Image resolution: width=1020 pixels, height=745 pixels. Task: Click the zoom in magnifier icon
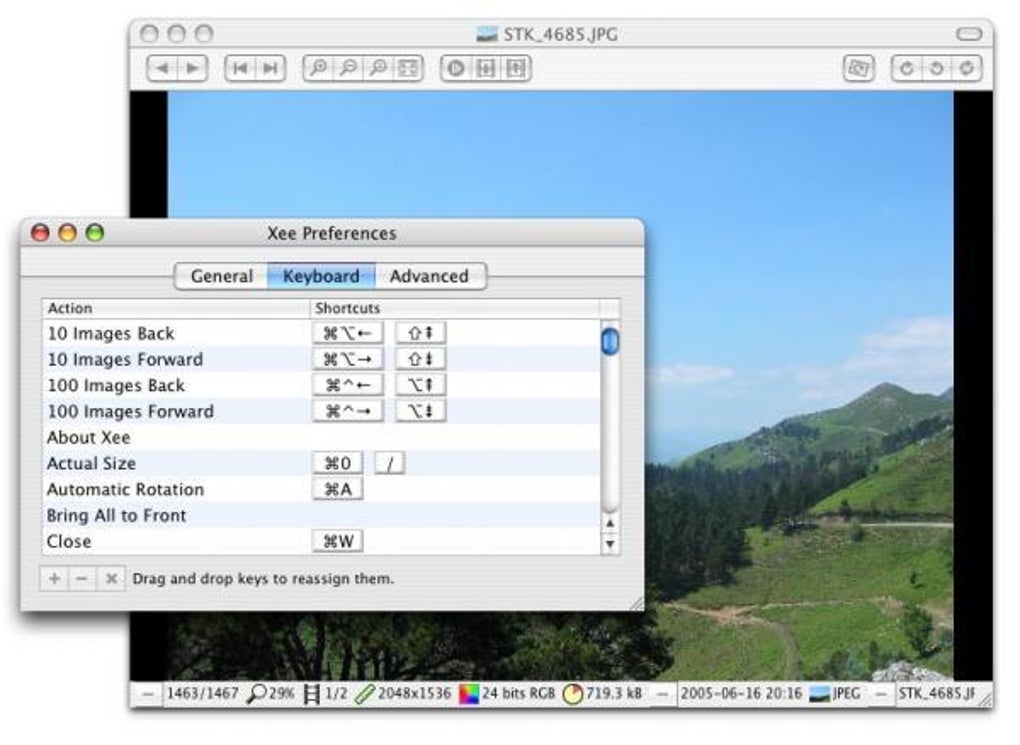(x=318, y=68)
